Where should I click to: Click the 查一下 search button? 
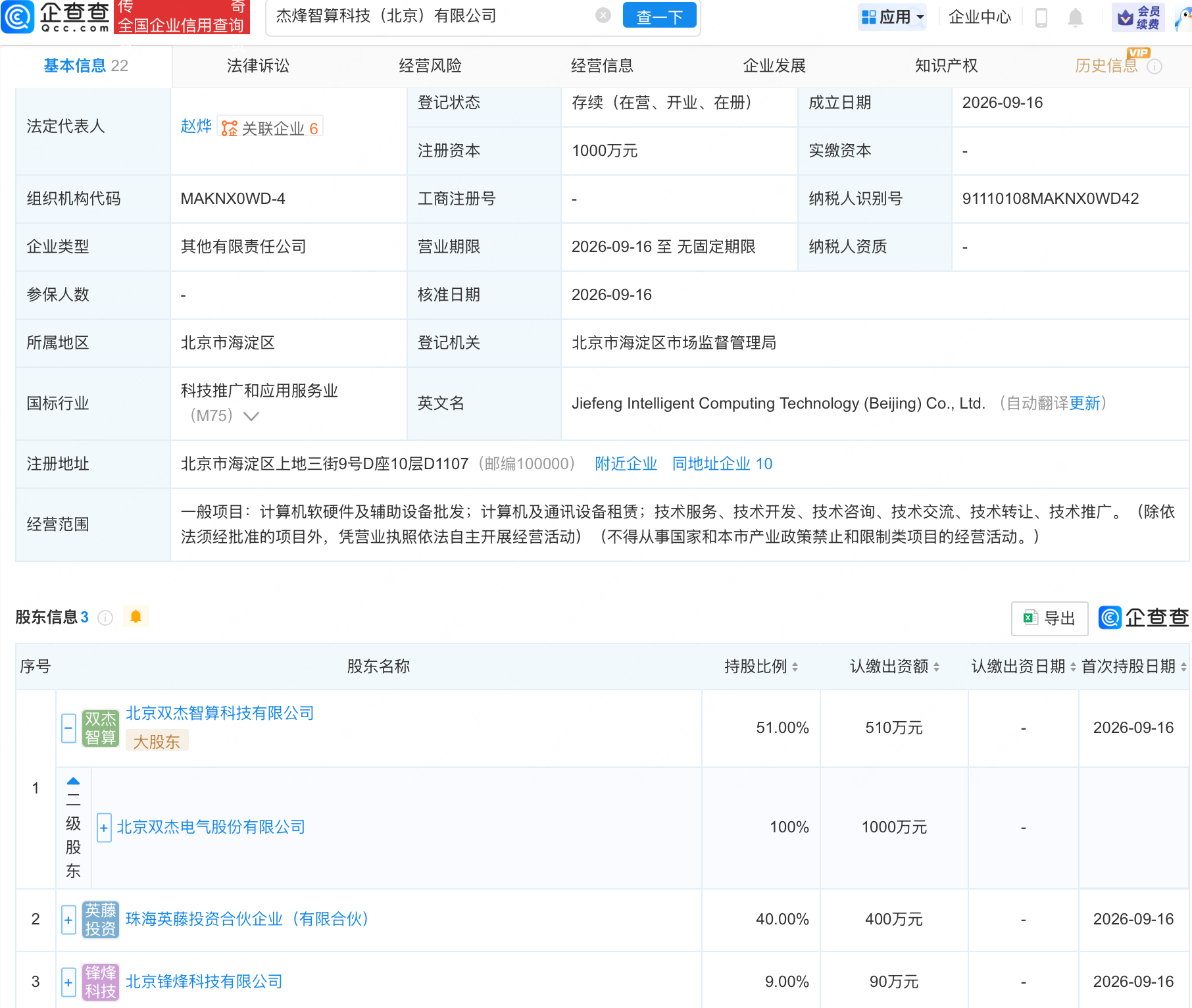coord(659,15)
